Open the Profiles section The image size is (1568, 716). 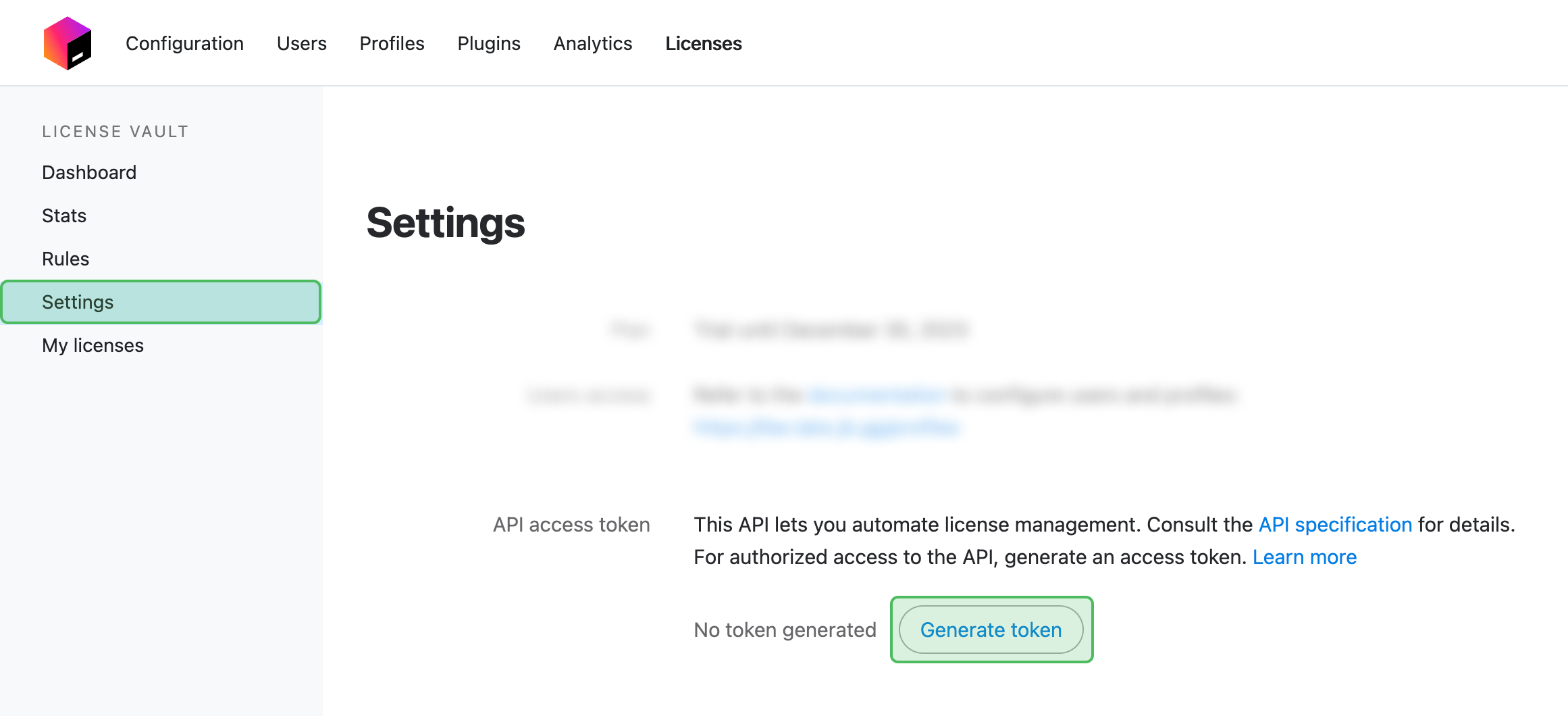coord(392,43)
